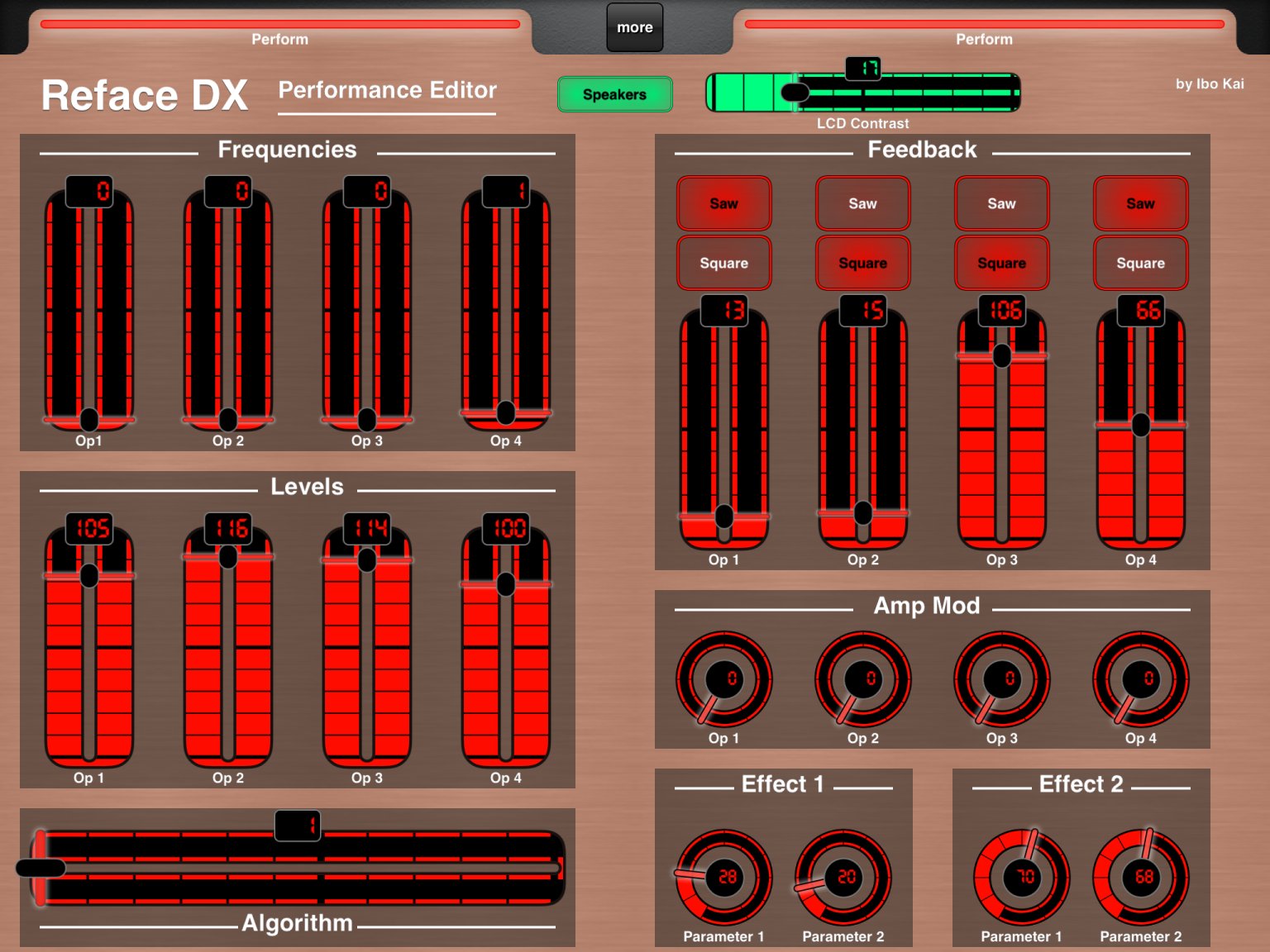
Task: Toggle Saw waveform for Feedback Op 4
Action: 1141,203
